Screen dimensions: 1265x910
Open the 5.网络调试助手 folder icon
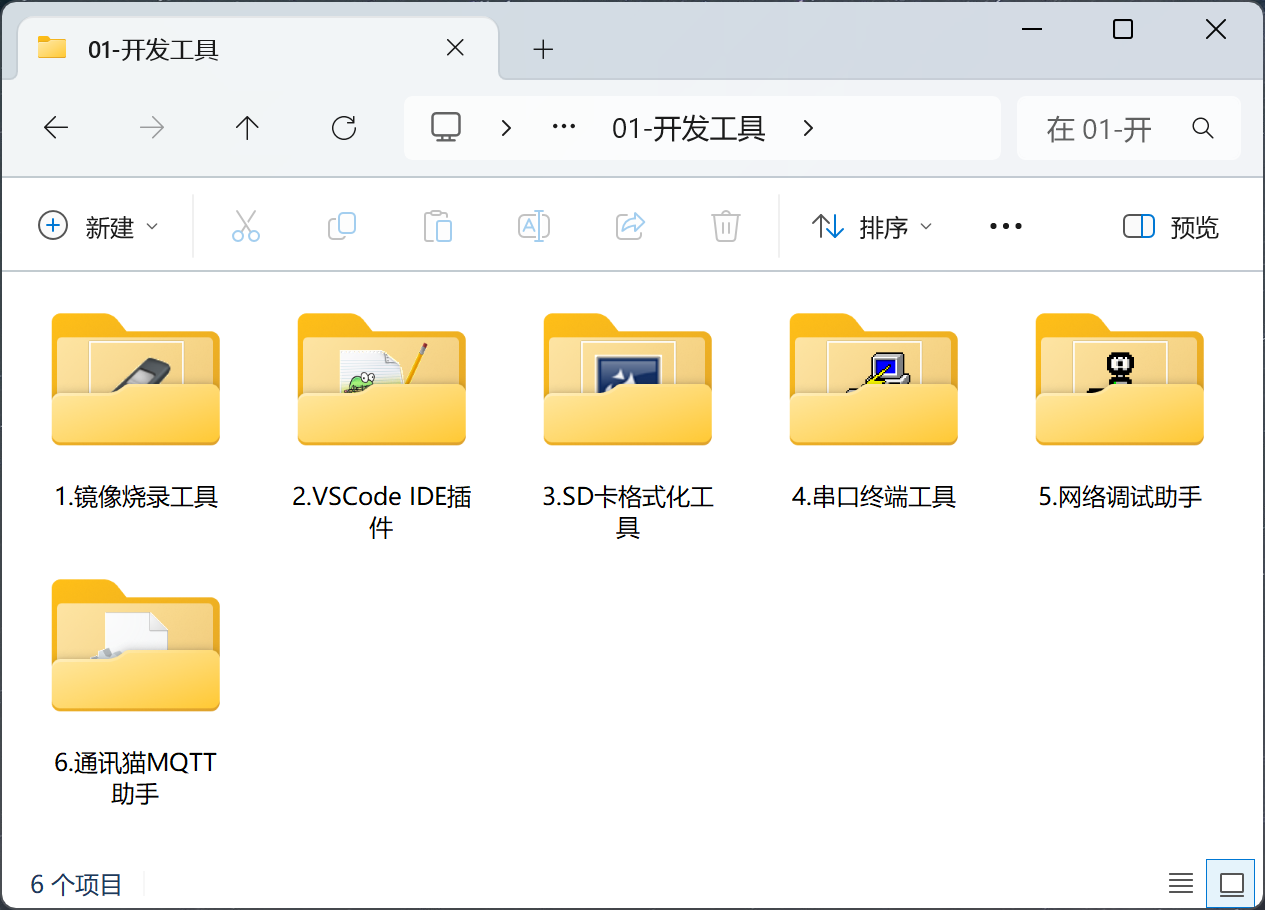[x=1119, y=379]
